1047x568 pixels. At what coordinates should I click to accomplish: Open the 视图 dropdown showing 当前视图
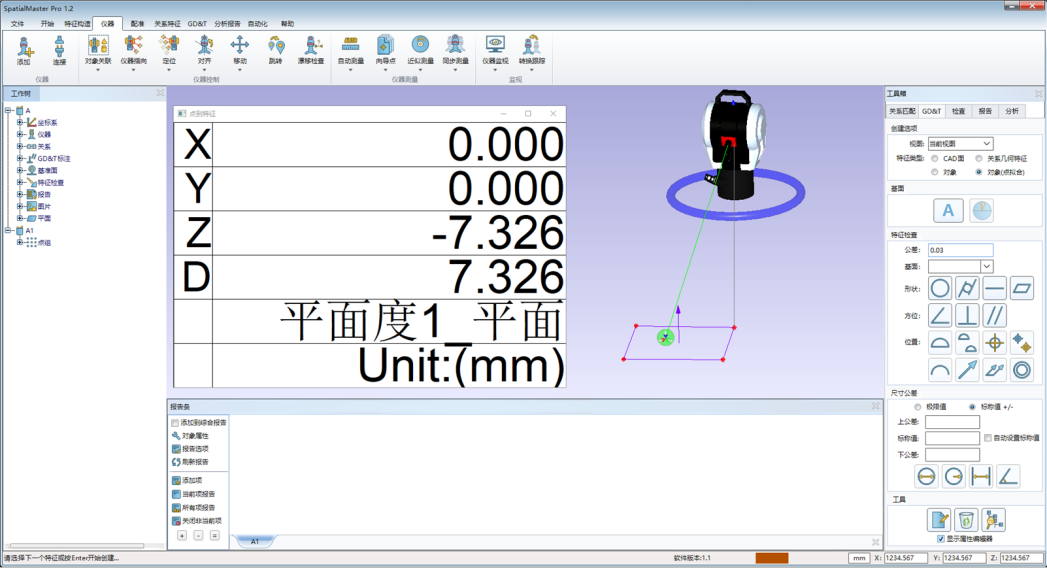pyautogui.click(x=960, y=144)
